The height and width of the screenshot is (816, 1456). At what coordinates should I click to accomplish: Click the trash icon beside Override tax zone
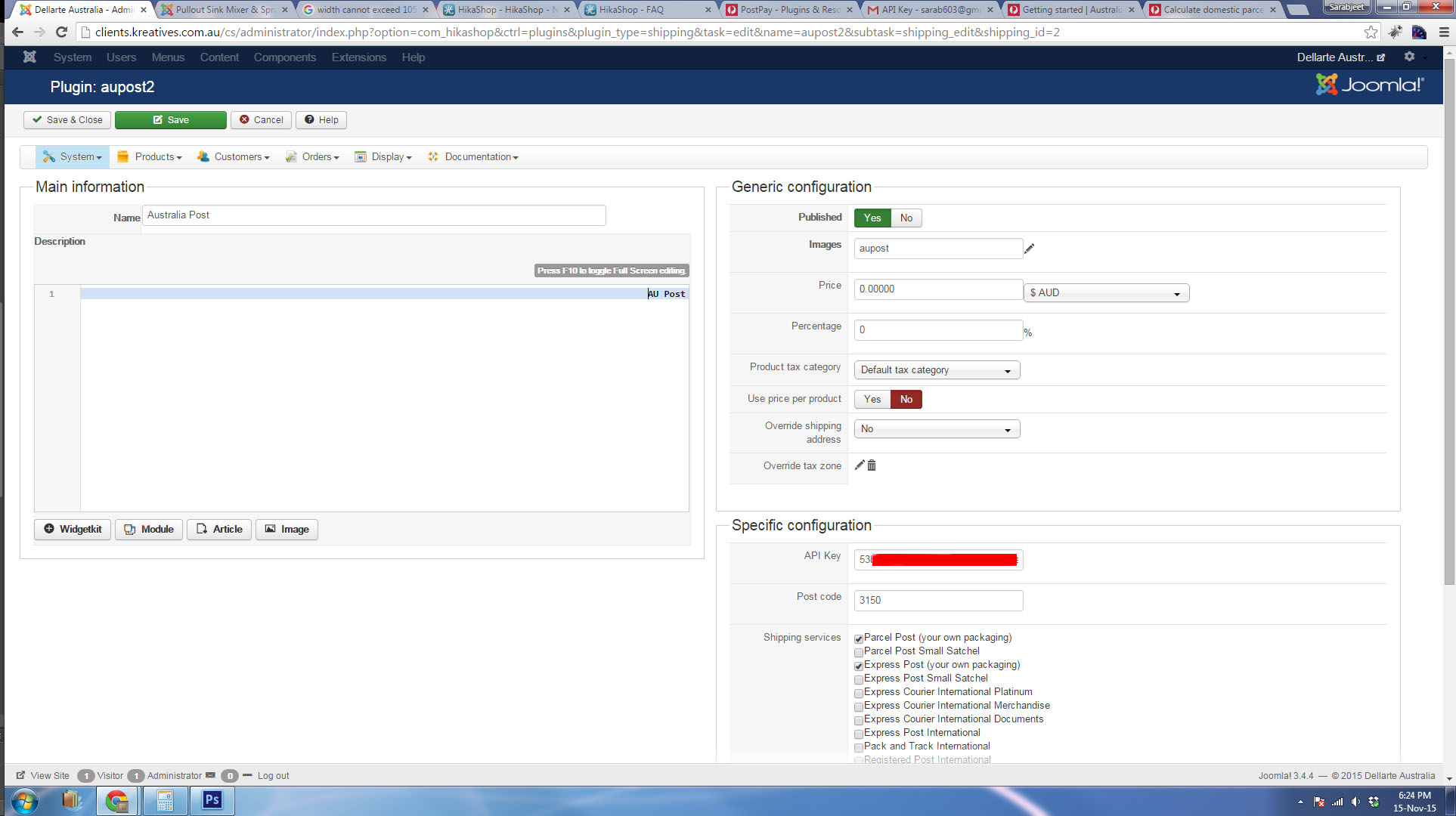[x=872, y=465]
